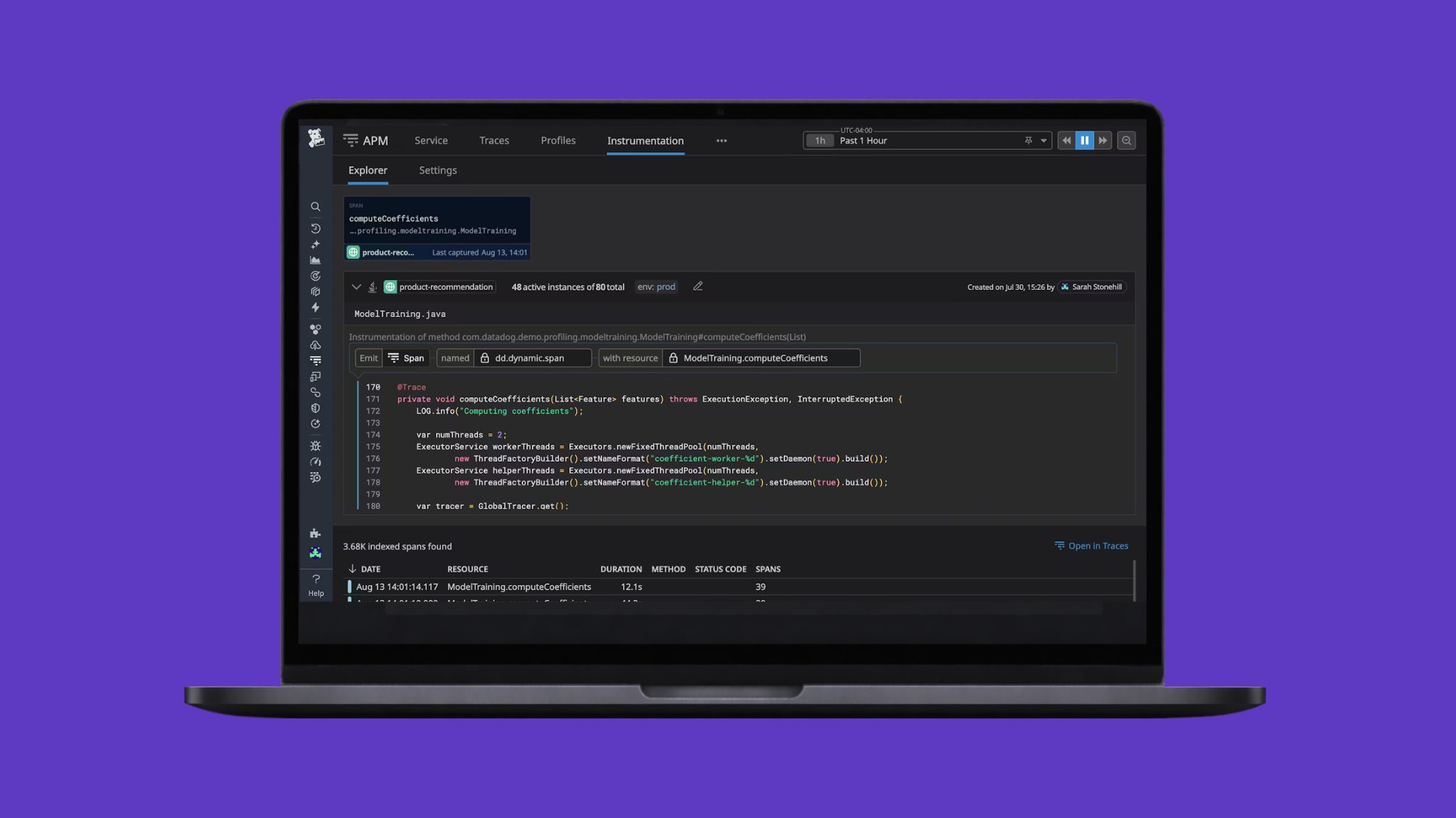Collapse the product-recommendation section chevron
Image resolution: width=1456 pixels, height=818 pixels.
[356, 287]
